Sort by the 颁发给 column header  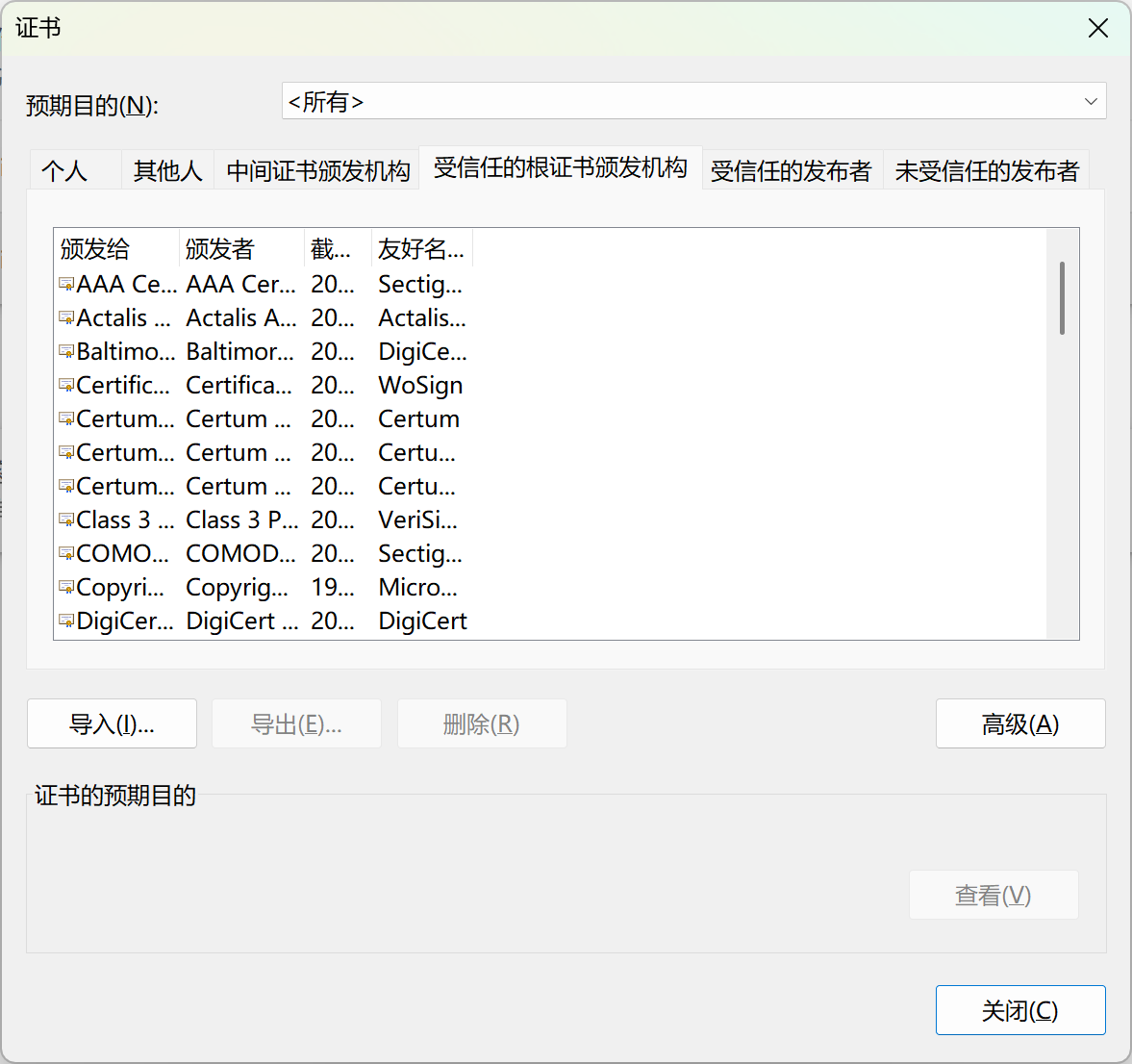(117, 249)
